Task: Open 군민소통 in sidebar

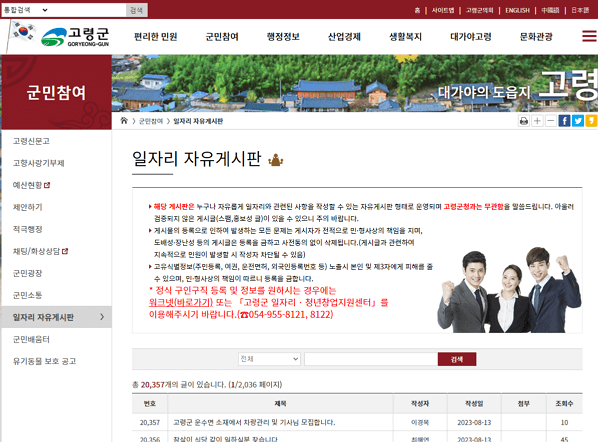Action: coord(27,295)
